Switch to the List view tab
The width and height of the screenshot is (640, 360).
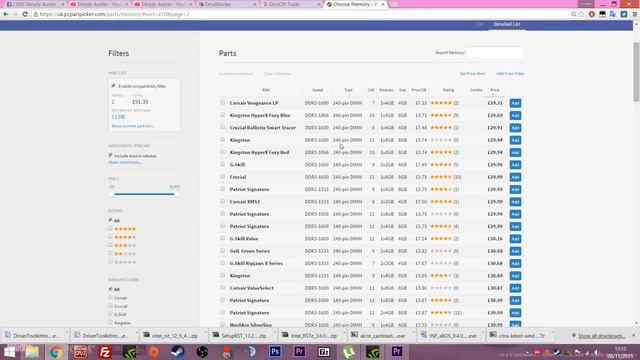480,24
